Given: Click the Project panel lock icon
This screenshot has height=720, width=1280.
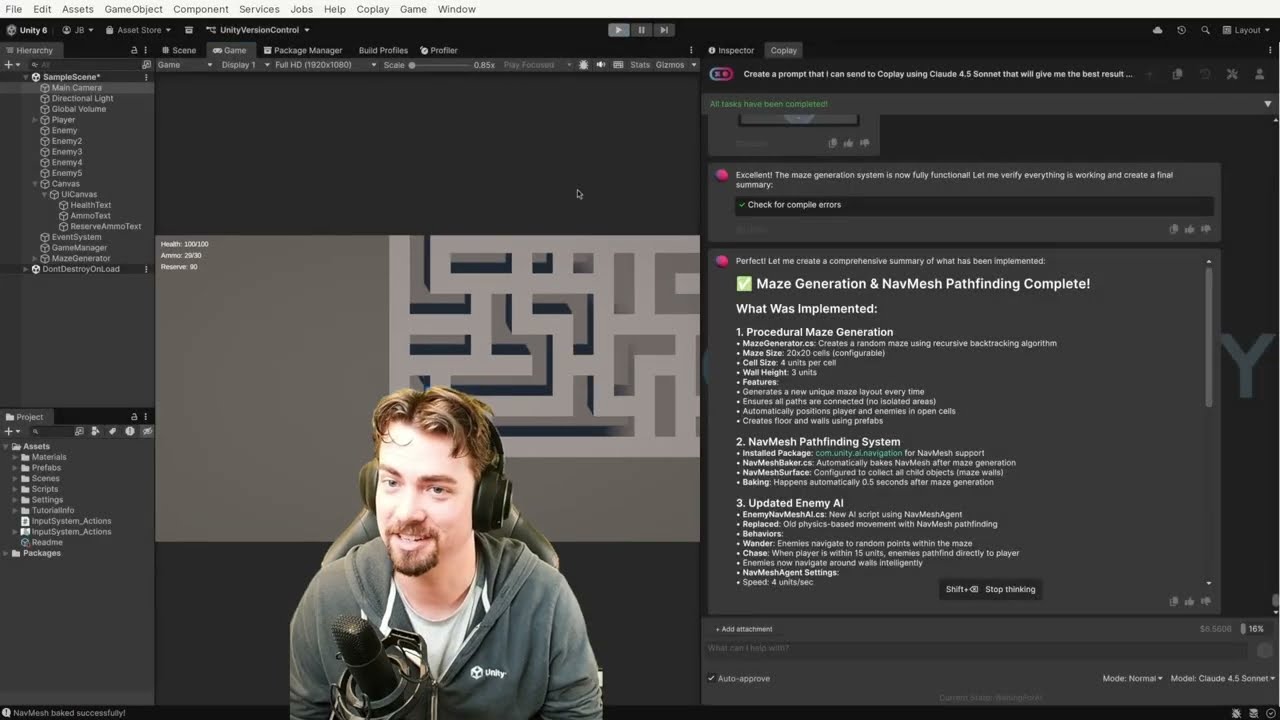Looking at the screenshot, I should pyautogui.click(x=134, y=417).
